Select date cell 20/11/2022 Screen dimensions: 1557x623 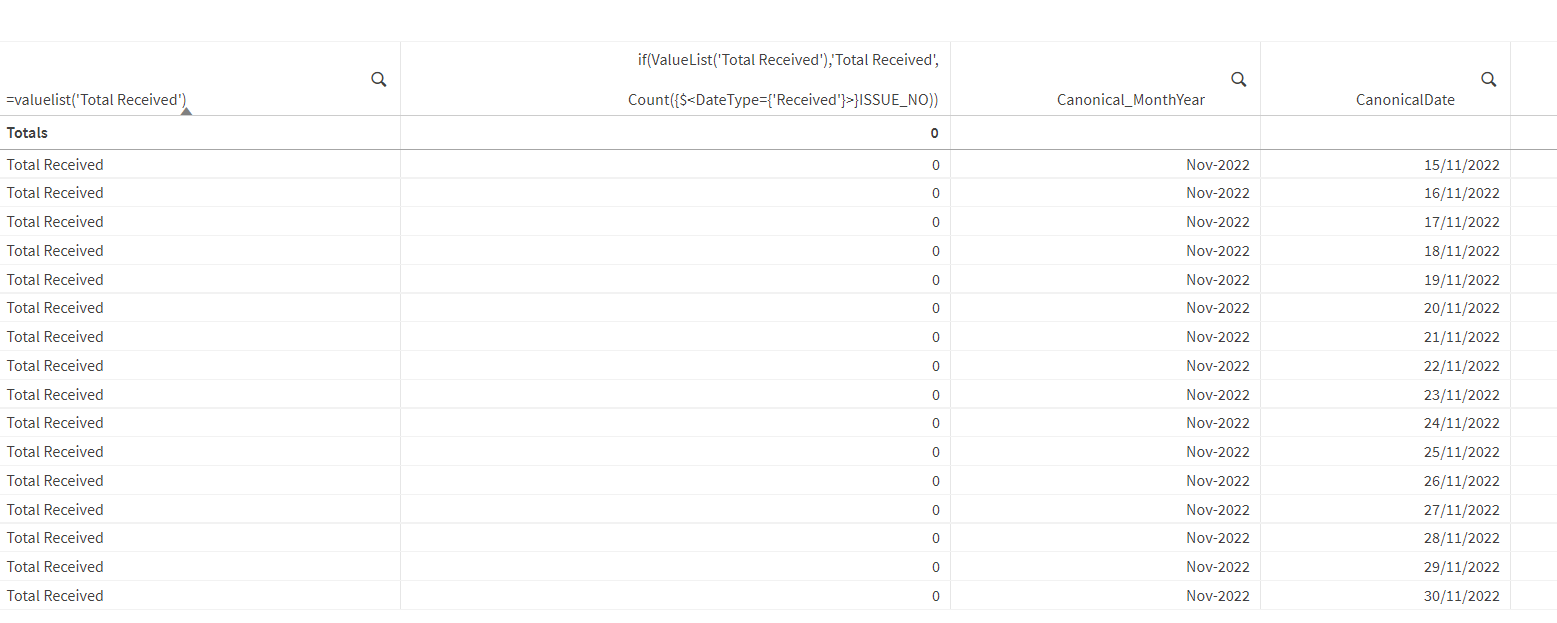(x=1461, y=308)
